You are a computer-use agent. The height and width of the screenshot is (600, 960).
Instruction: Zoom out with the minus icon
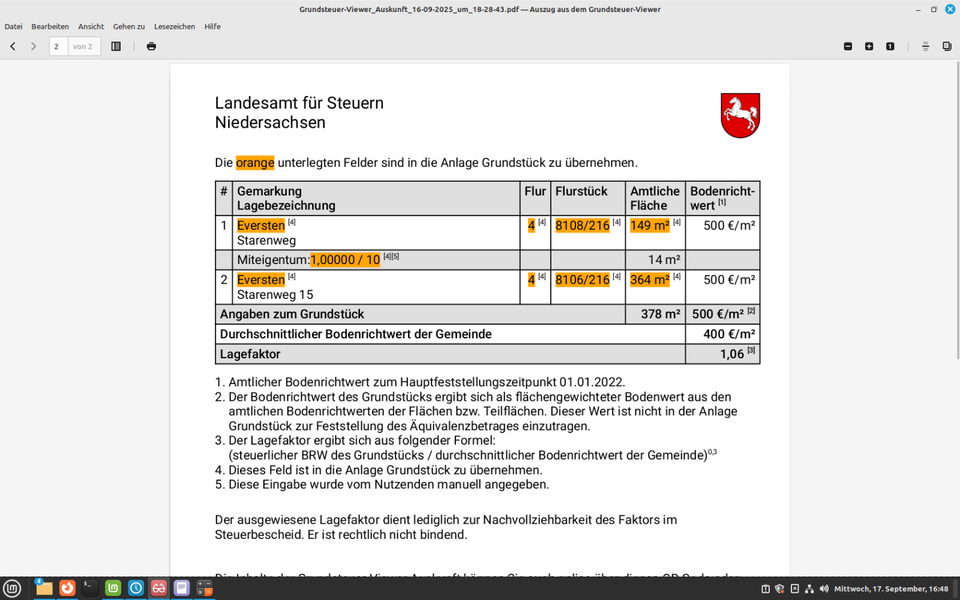coord(848,46)
